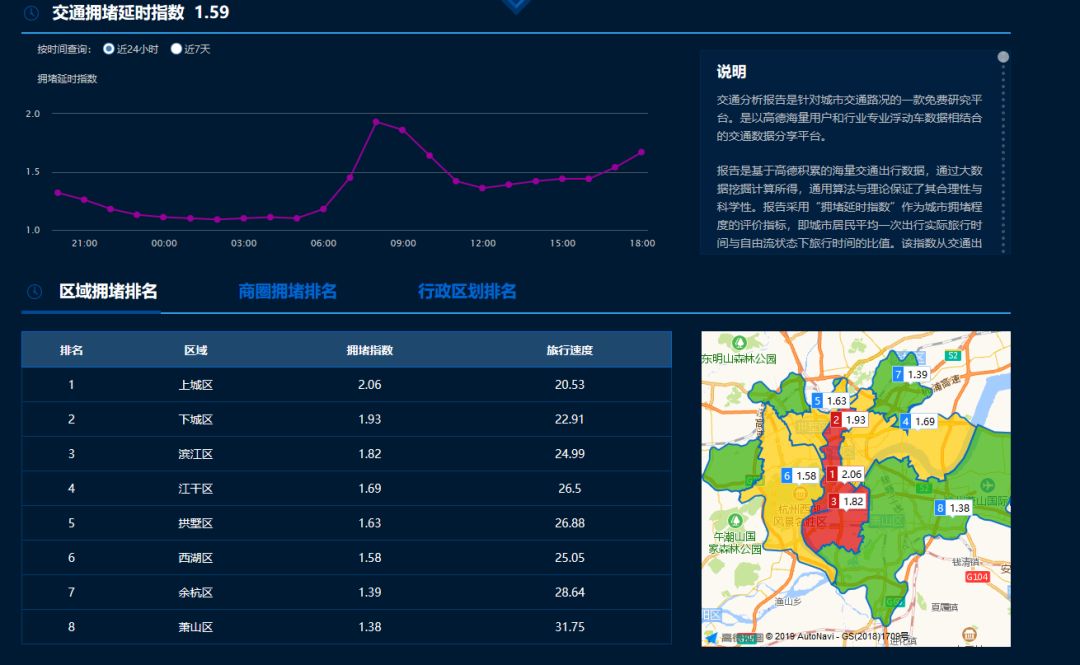Select the 近7天 radio button
Screen dimensions: 1080x665
pos(176,49)
